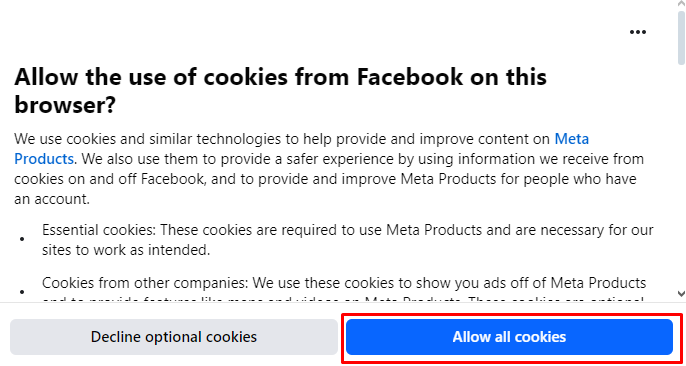Click the bullet dot beside Cookies from other companies
Image resolution: width=686 pixels, height=366 pixels.
point(22,292)
